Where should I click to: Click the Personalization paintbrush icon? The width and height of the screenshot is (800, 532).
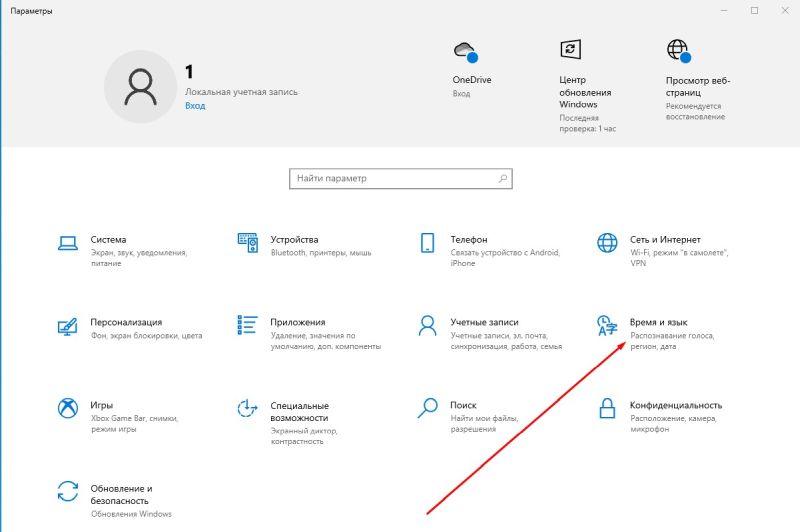[x=68, y=326]
